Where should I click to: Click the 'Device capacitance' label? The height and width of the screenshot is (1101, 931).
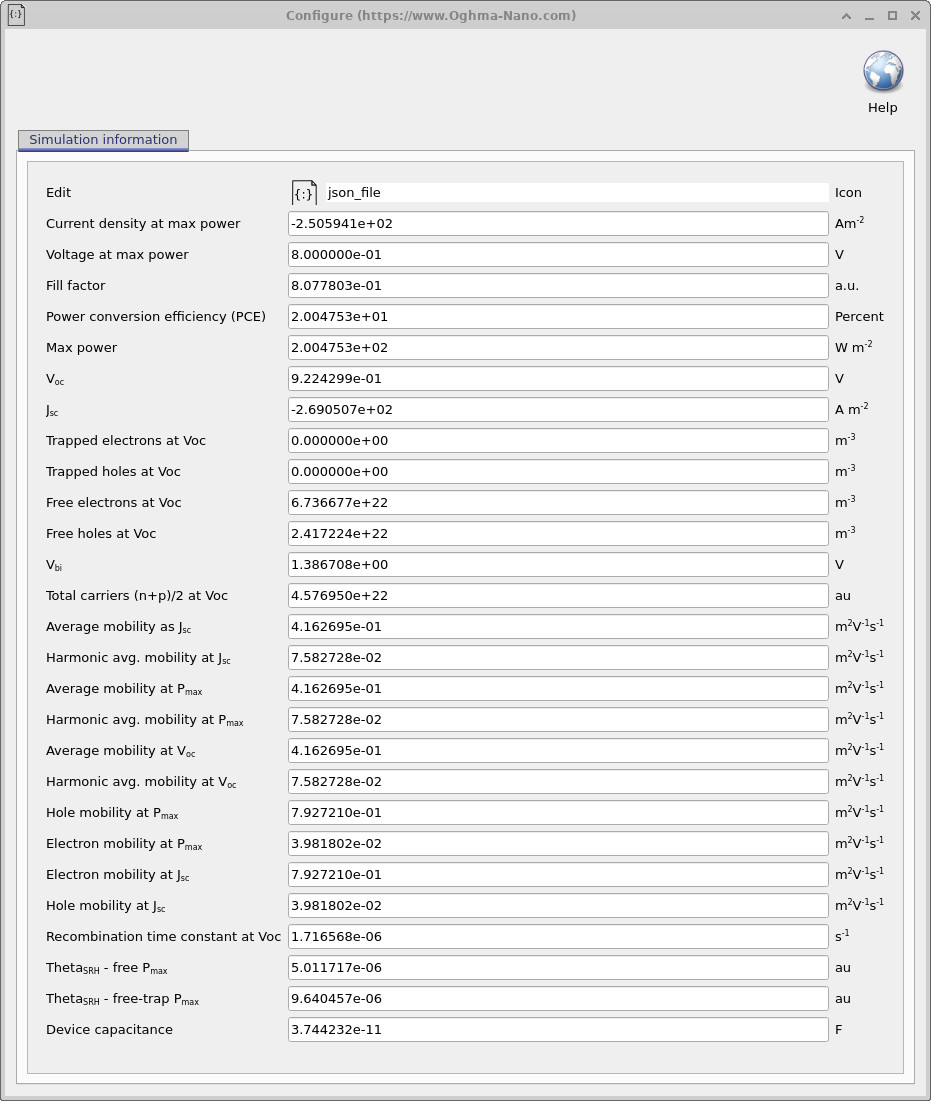pos(109,1029)
